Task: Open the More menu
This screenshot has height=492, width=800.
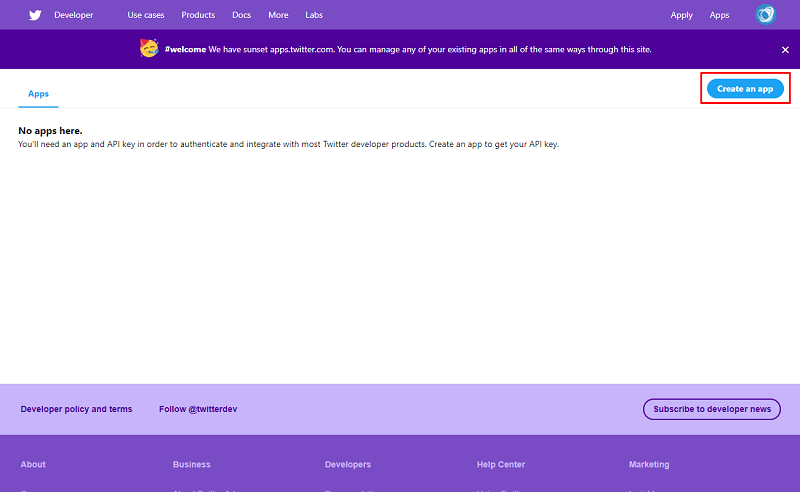Action: click(278, 15)
